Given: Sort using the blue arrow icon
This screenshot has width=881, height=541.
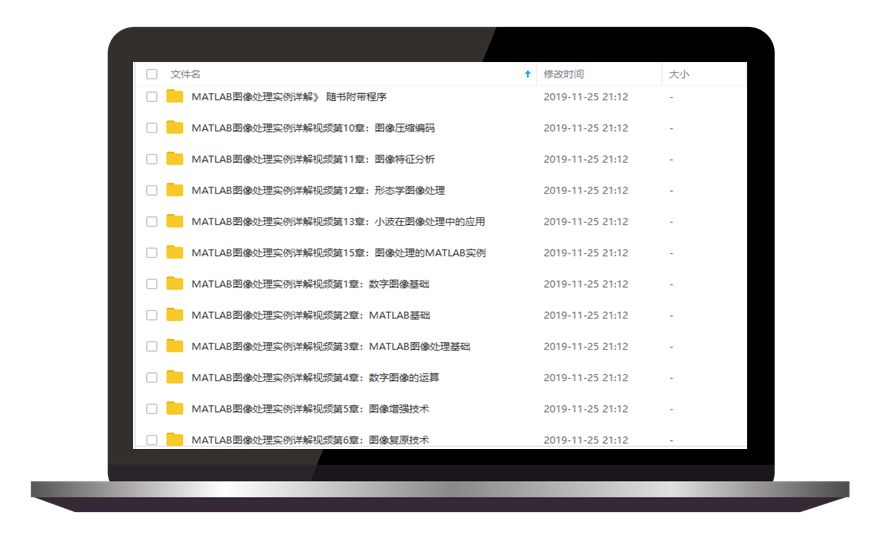Looking at the screenshot, I should [528, 74].
